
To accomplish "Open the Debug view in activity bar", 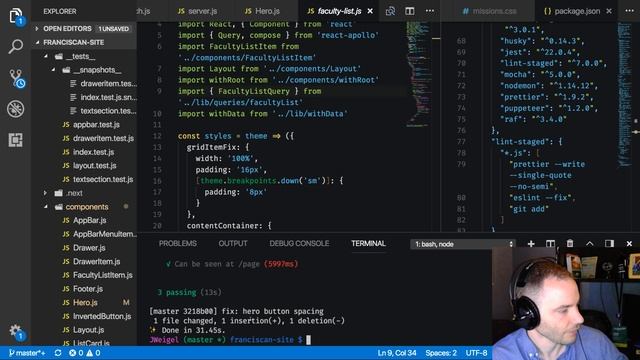I will 16,109.
